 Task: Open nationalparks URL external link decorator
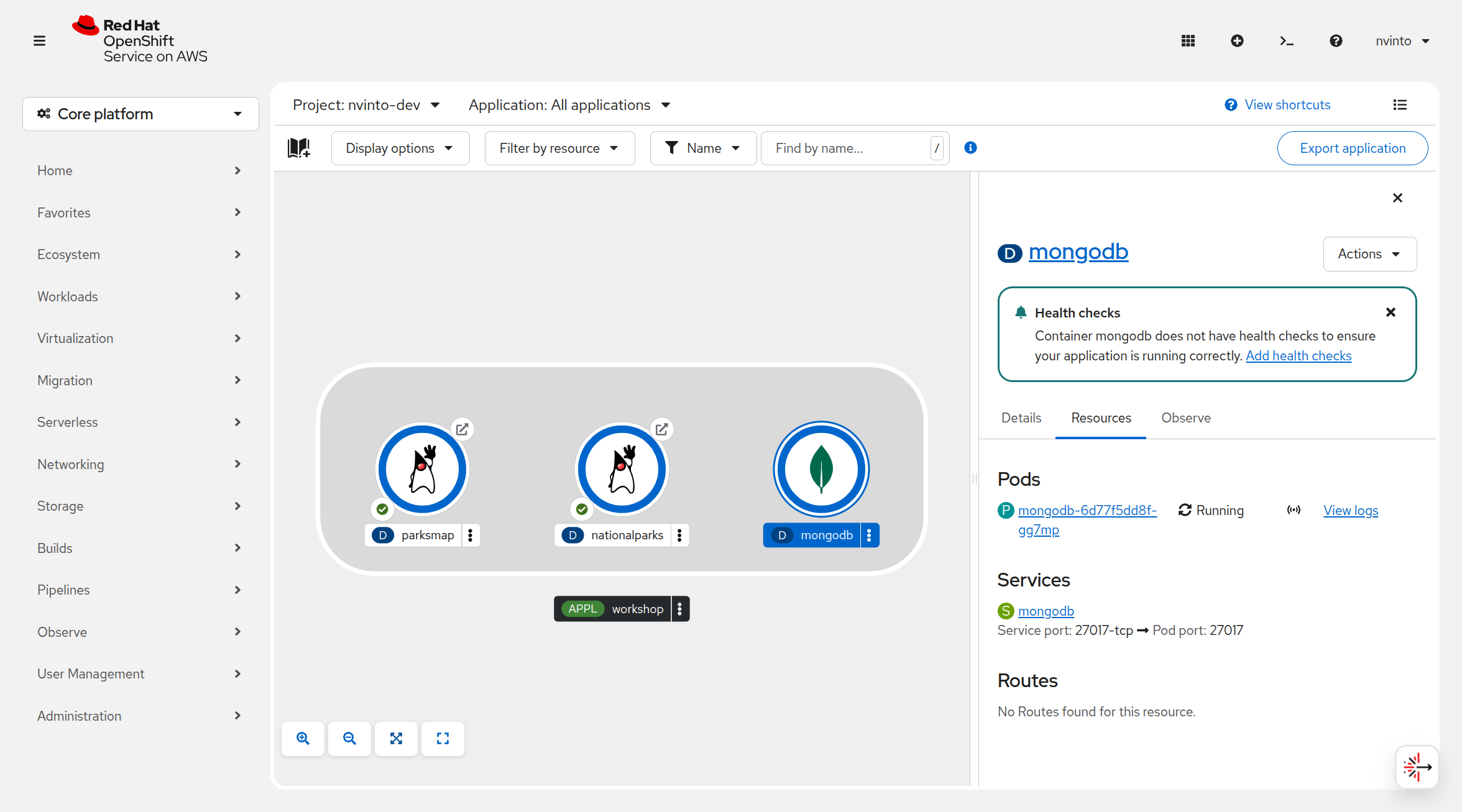[x=662, y=429]
